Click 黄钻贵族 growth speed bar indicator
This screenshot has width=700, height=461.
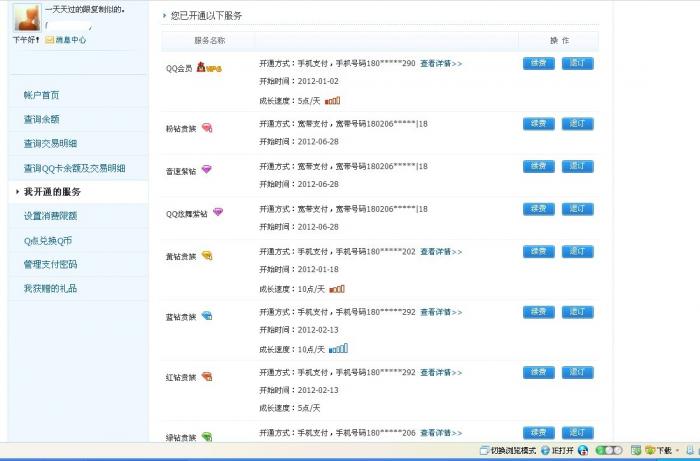click(x=337, y=289)
